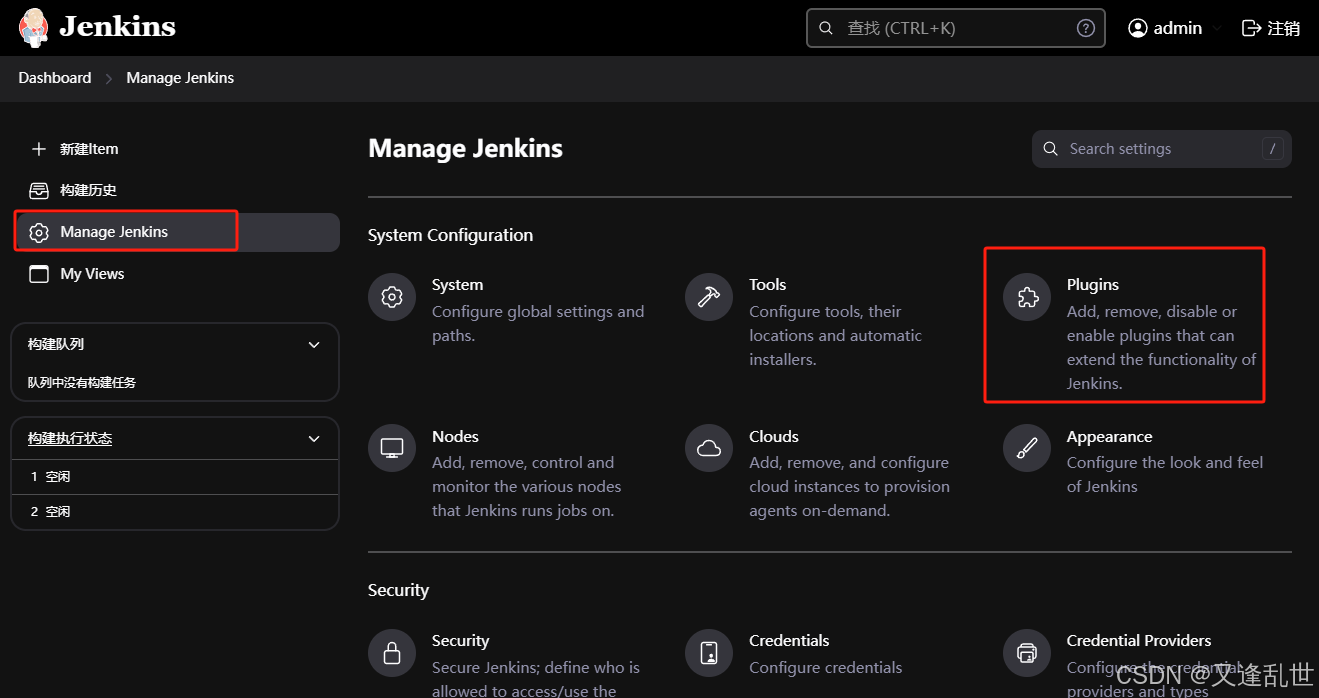
Task: Open the Clouds configuration
Action: [834, 474]
